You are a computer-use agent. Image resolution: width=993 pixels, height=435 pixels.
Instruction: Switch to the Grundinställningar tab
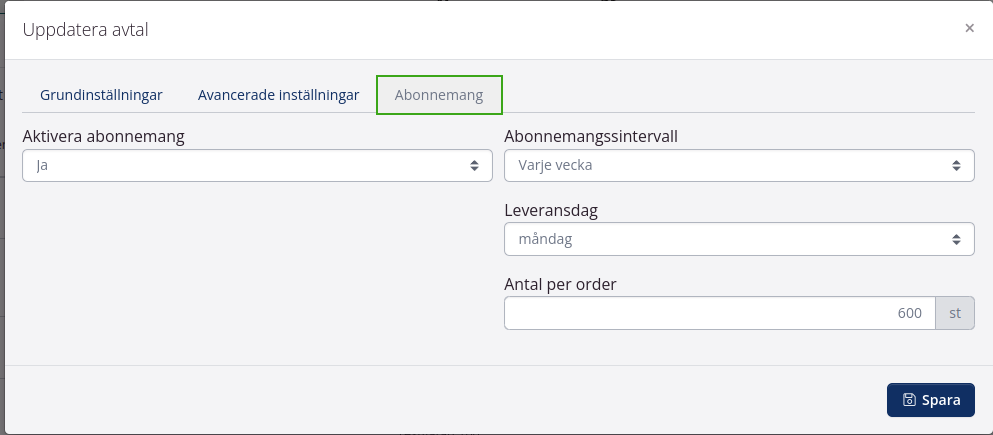[101, 95]
